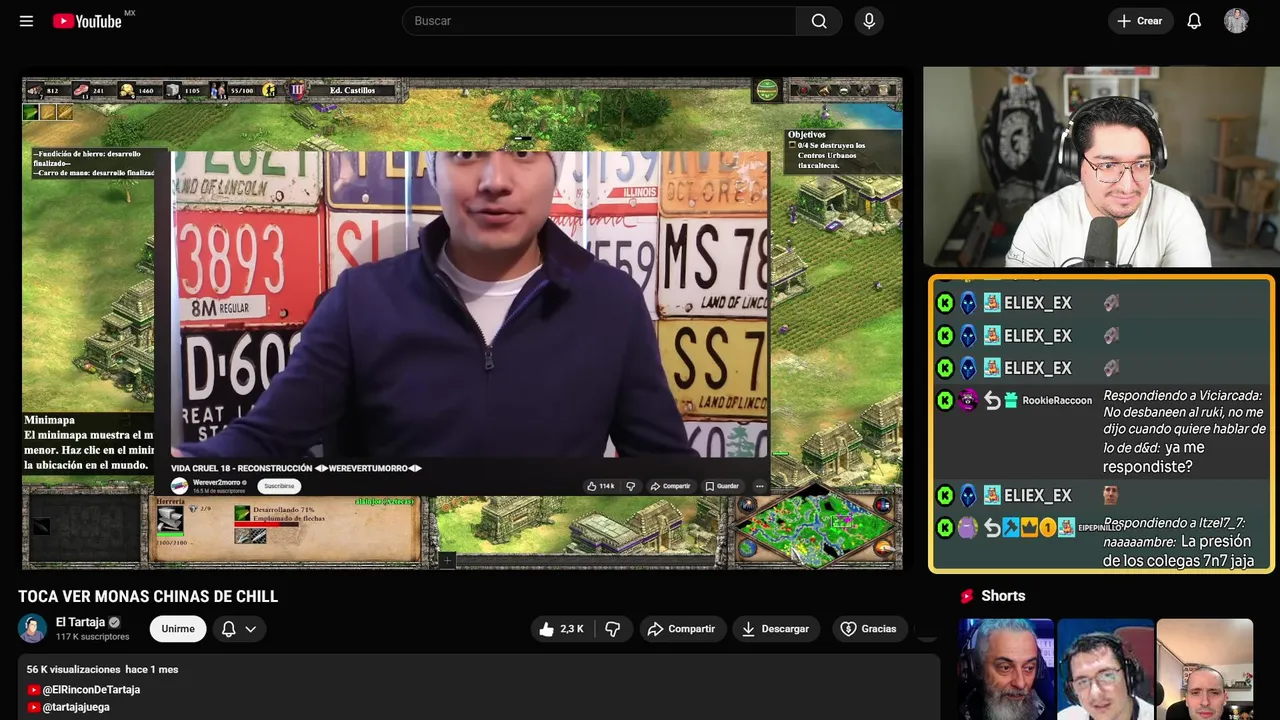The image size is (1280, 720).
Task: Click the gold resource icon in game bar
Action: [128, 90]
